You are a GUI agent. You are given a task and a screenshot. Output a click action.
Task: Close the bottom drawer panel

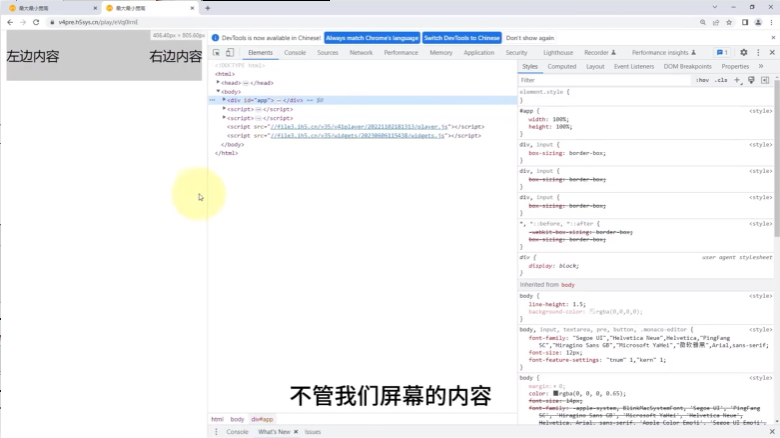click(772, 432)
